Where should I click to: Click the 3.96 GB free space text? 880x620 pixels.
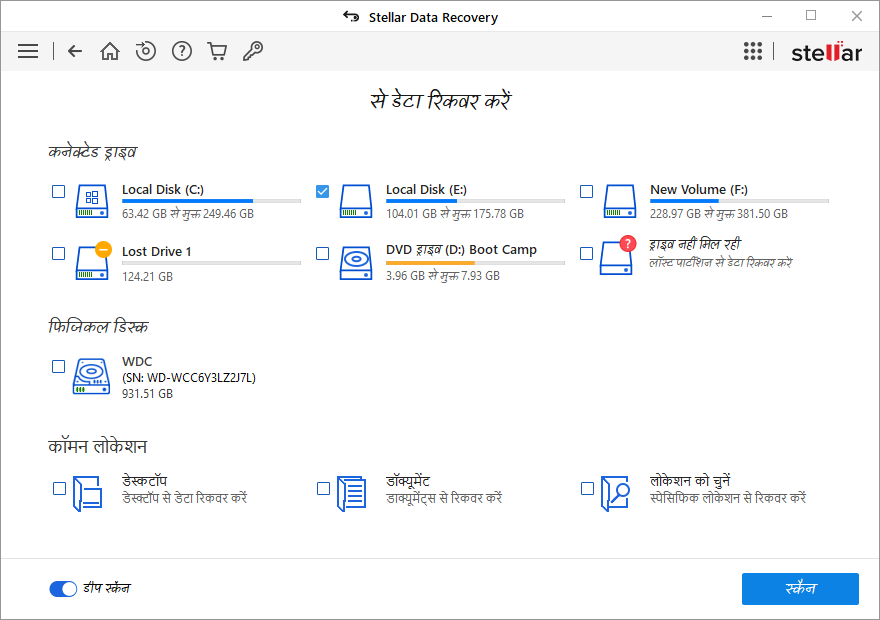point(443,275)
